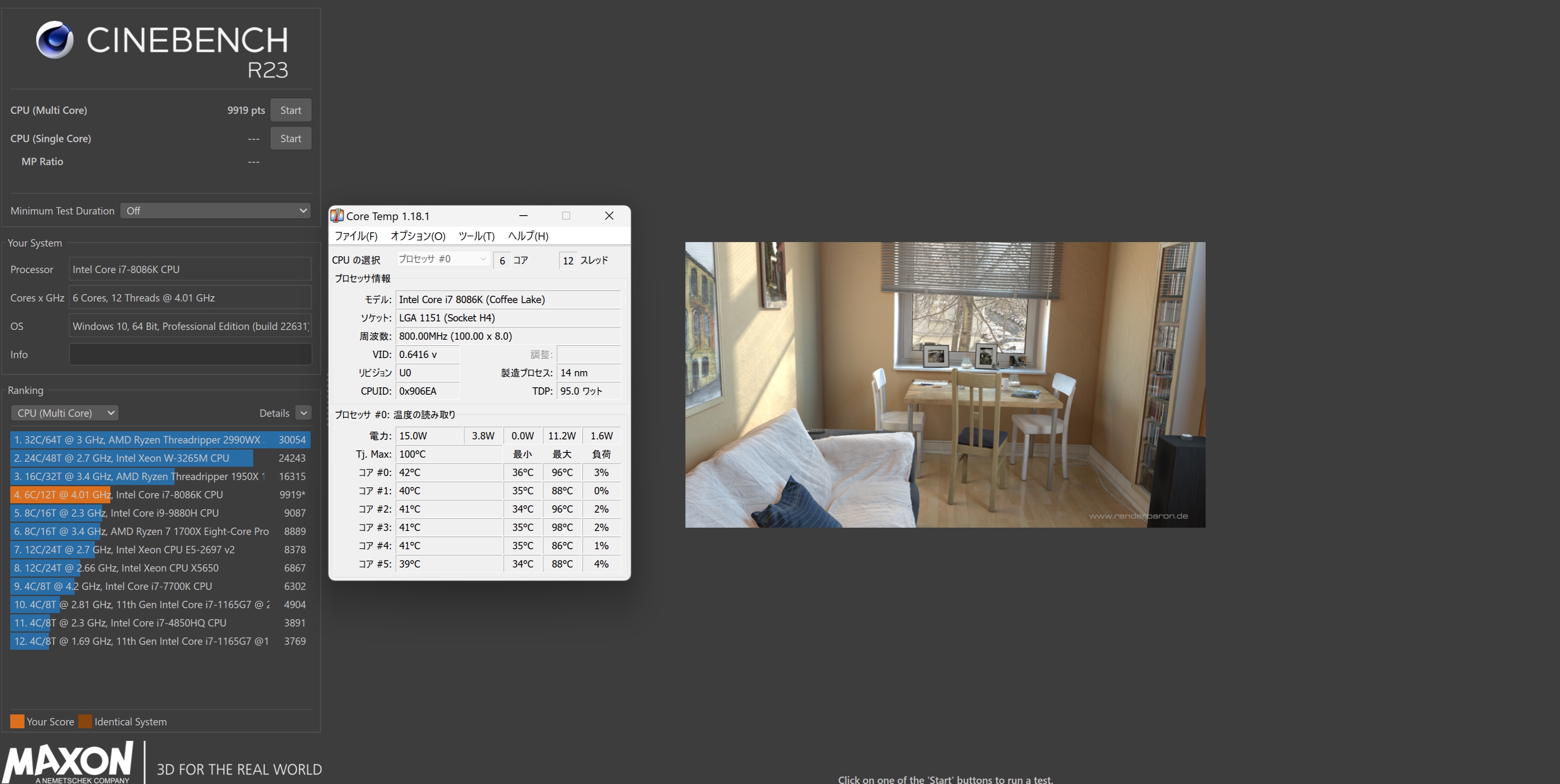
Task: Minimize the Core Temp window
Action: tap(523, 216)
